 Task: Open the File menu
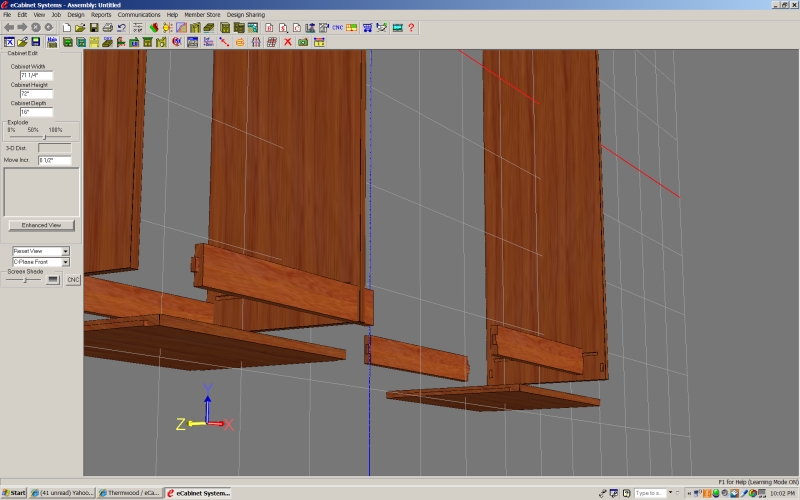[x=7, y=15]
